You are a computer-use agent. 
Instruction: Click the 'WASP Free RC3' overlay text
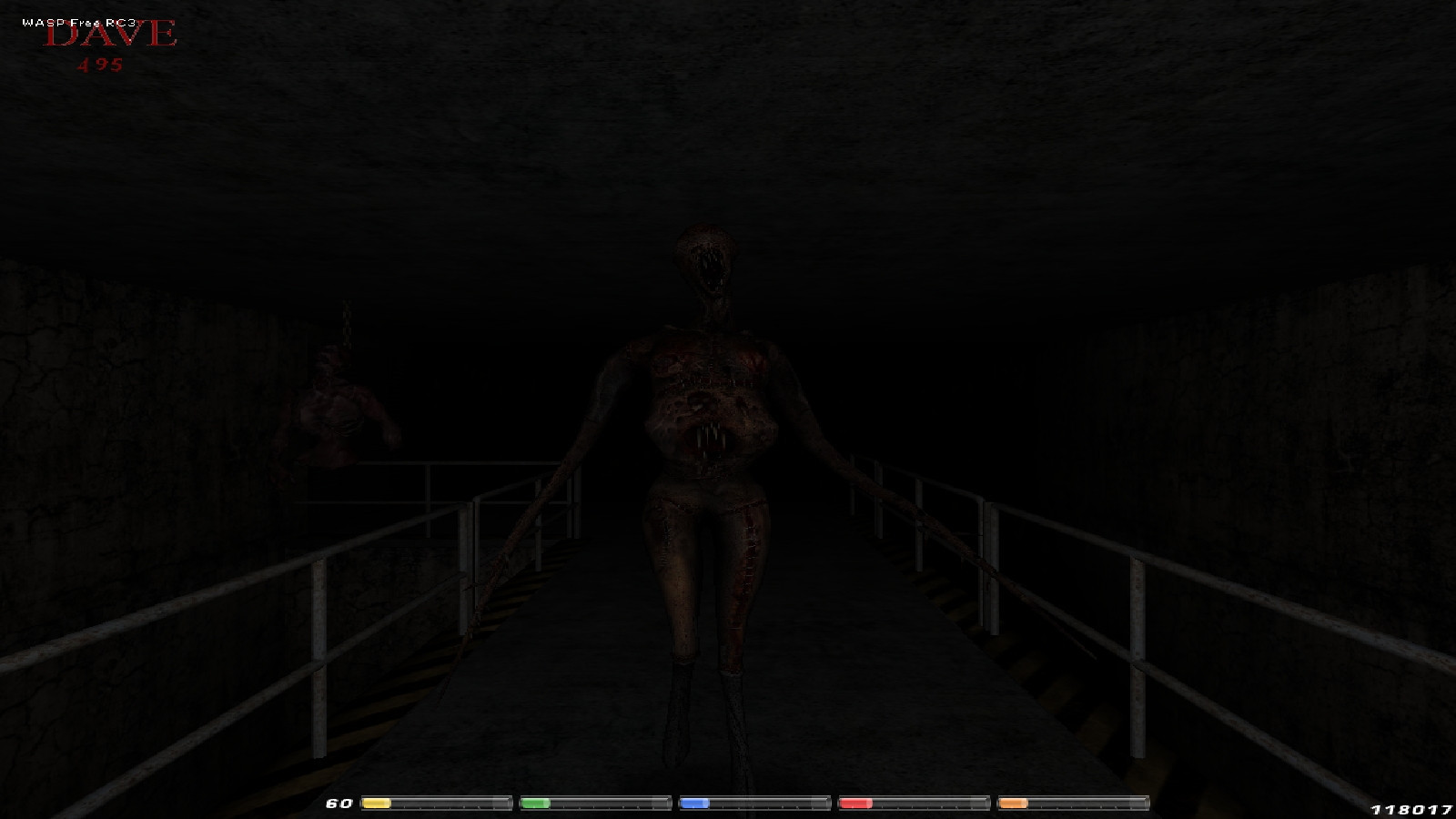point(79,22)
